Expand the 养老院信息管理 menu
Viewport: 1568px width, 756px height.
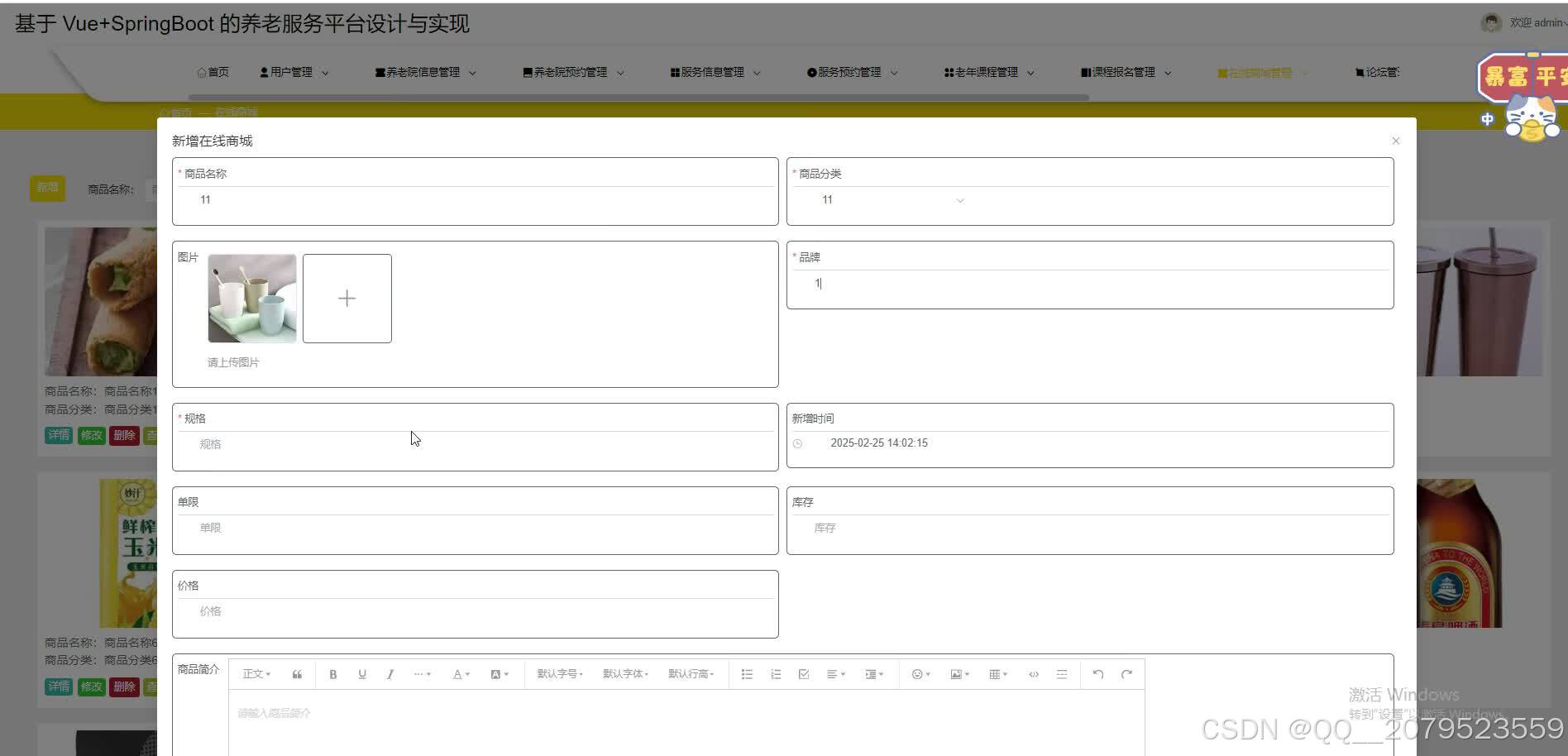point(425,73)
